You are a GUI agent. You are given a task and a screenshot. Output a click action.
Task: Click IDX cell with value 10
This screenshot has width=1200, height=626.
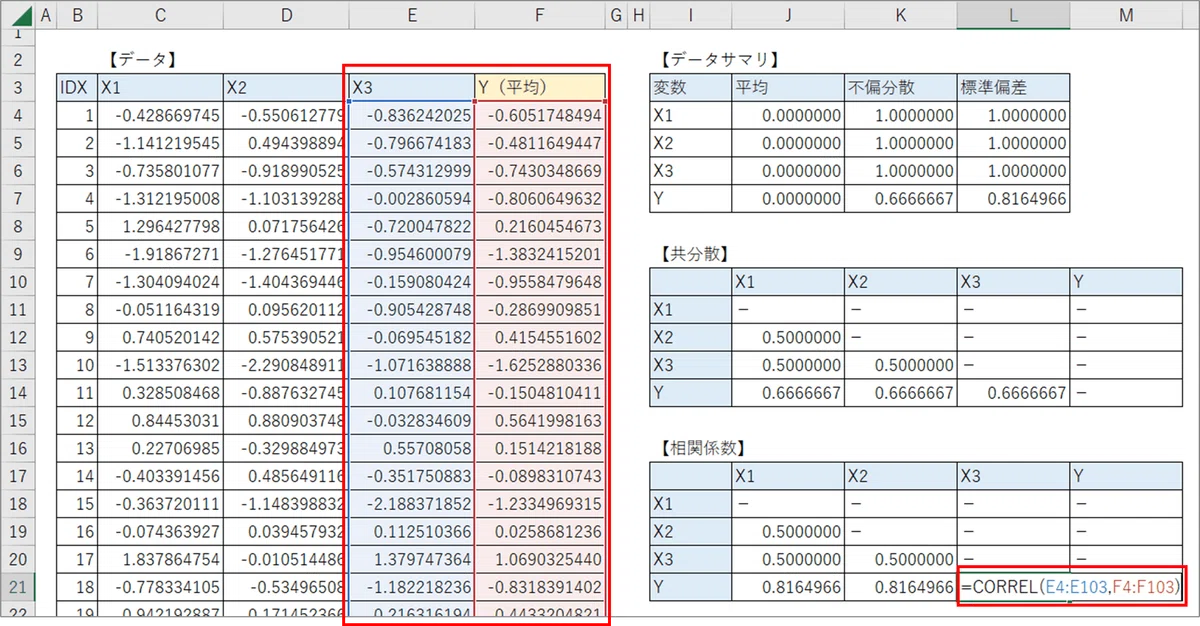(x=78, y=365)
